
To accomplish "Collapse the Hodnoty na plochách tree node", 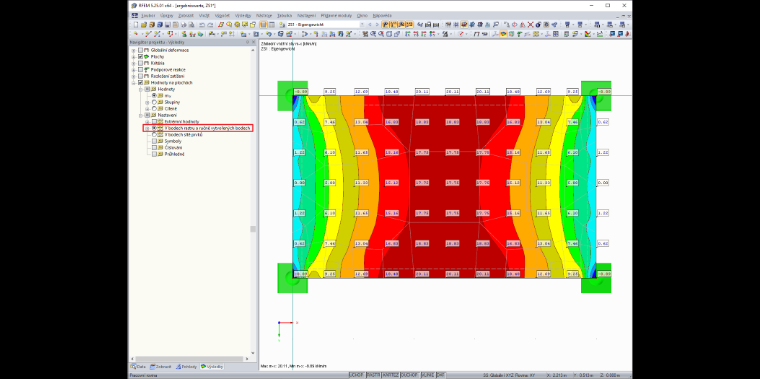I will 133,83.
